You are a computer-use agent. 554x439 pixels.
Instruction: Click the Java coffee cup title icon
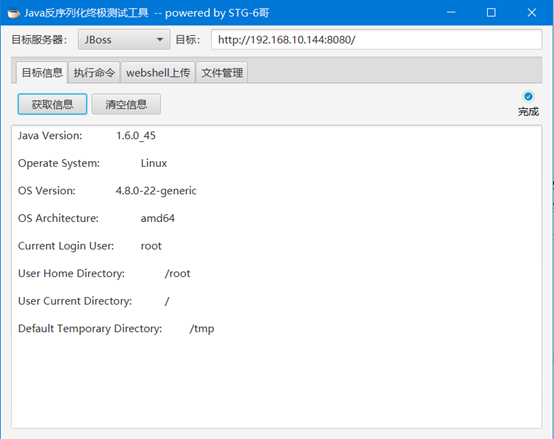(x=13, y=13)
